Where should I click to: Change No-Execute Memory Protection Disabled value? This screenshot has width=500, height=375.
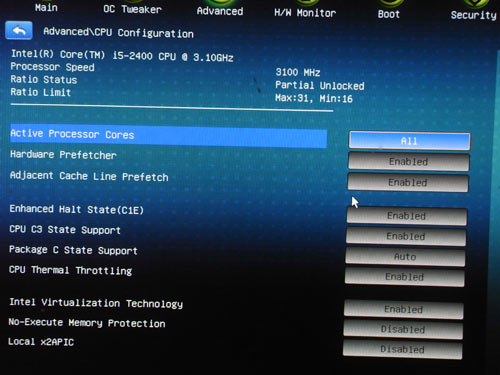pyautogui.click(x=403, y=329)
